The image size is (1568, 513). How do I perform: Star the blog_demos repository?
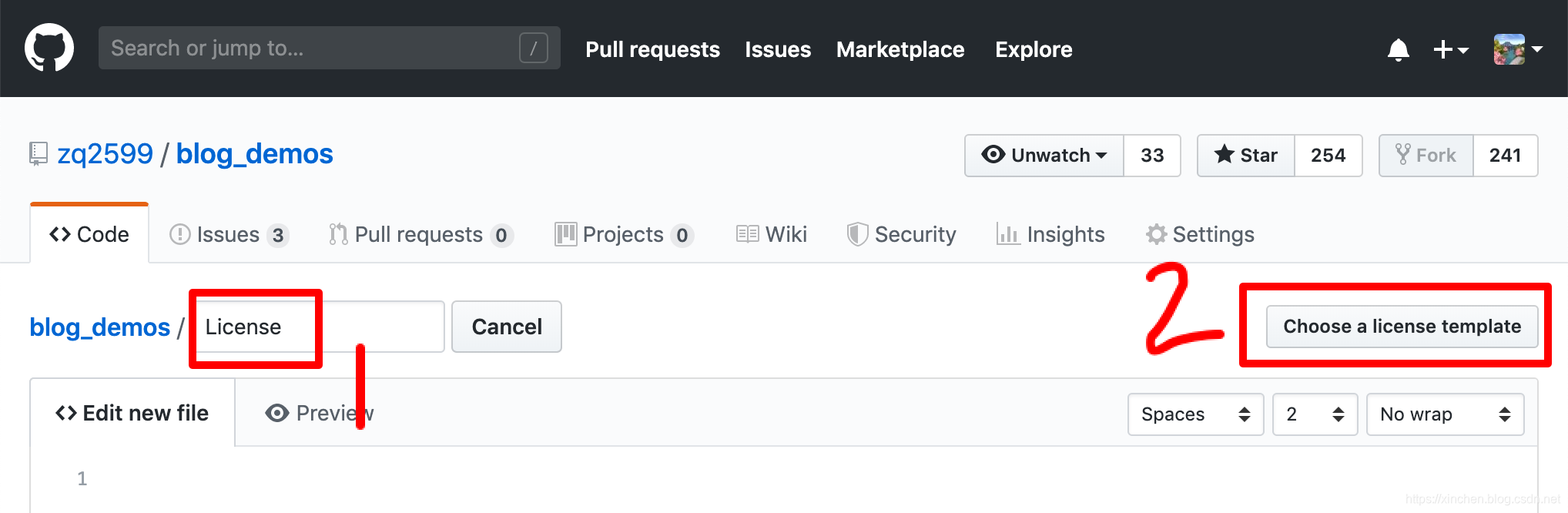[x=1246, y=156]
